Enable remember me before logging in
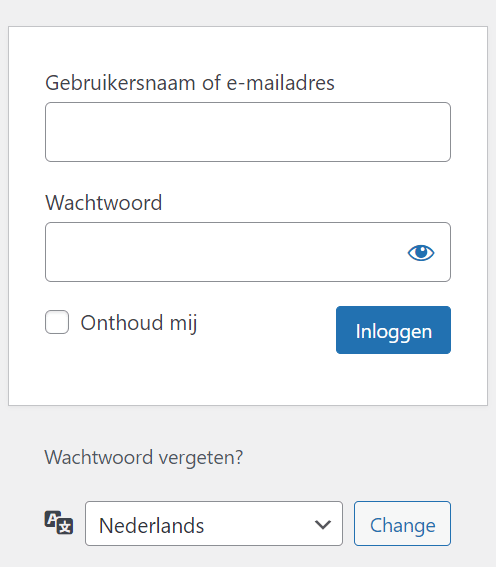496x567 pixels. tap(57, 322)
